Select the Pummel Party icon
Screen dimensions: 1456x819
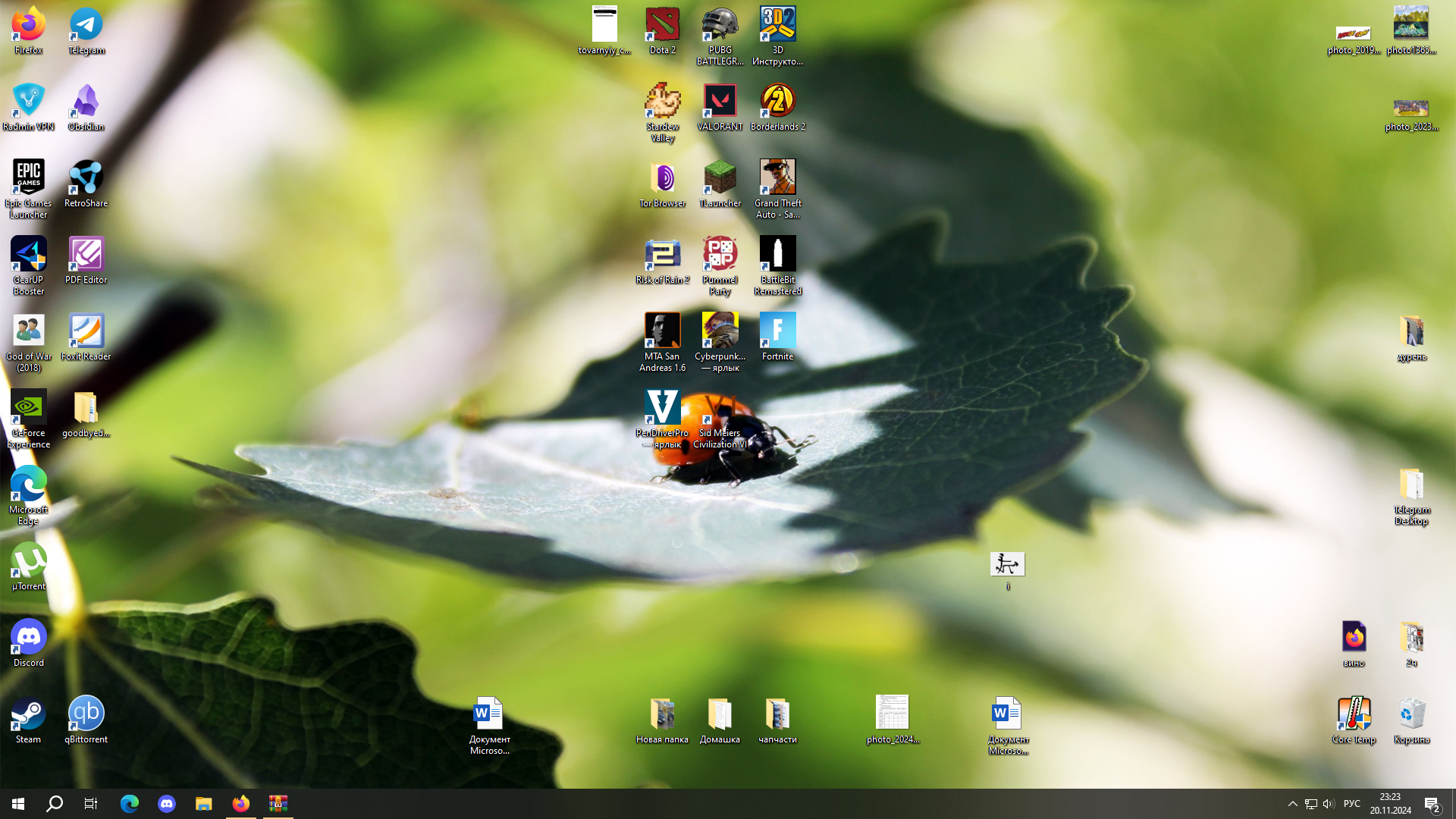pos(720,265)
